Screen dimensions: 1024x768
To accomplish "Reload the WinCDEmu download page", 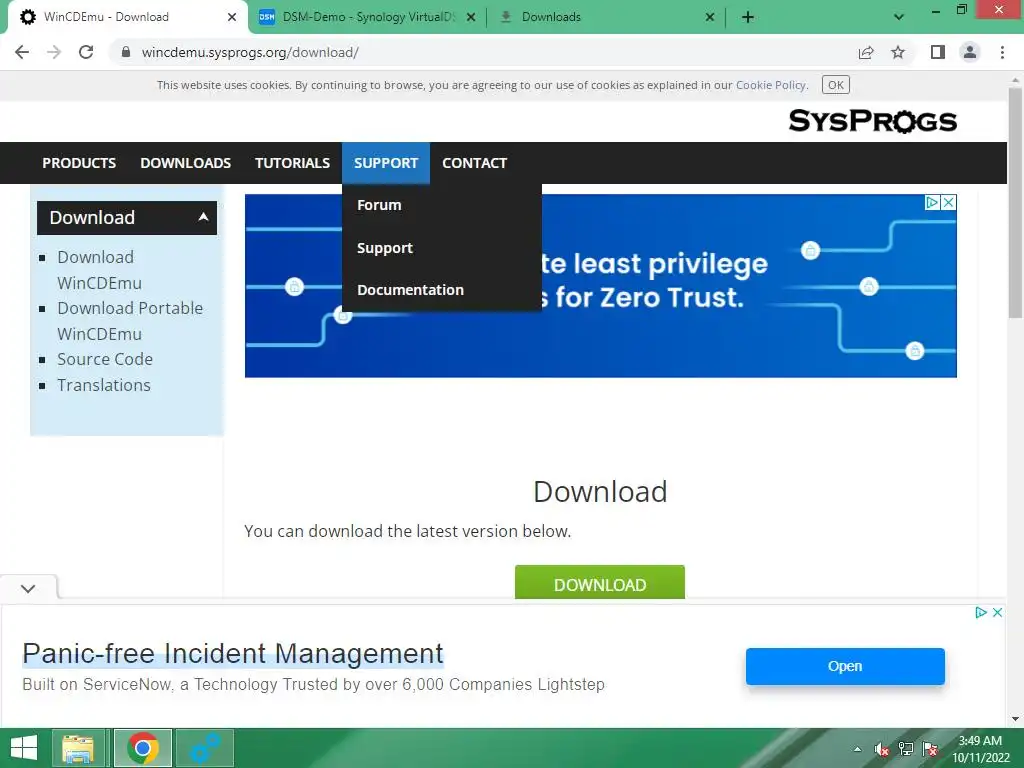I will [86, 52].
